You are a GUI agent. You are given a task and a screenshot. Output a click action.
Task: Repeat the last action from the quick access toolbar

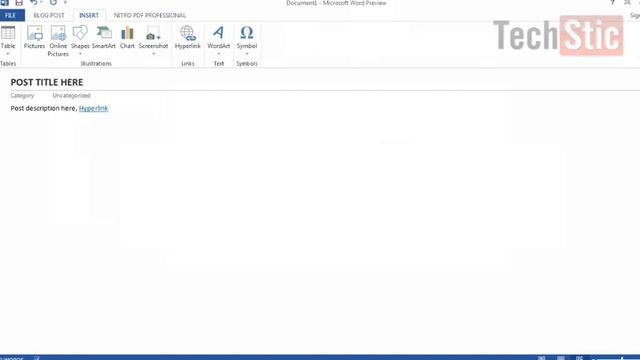pyautogui.click(x=53, y=2)
